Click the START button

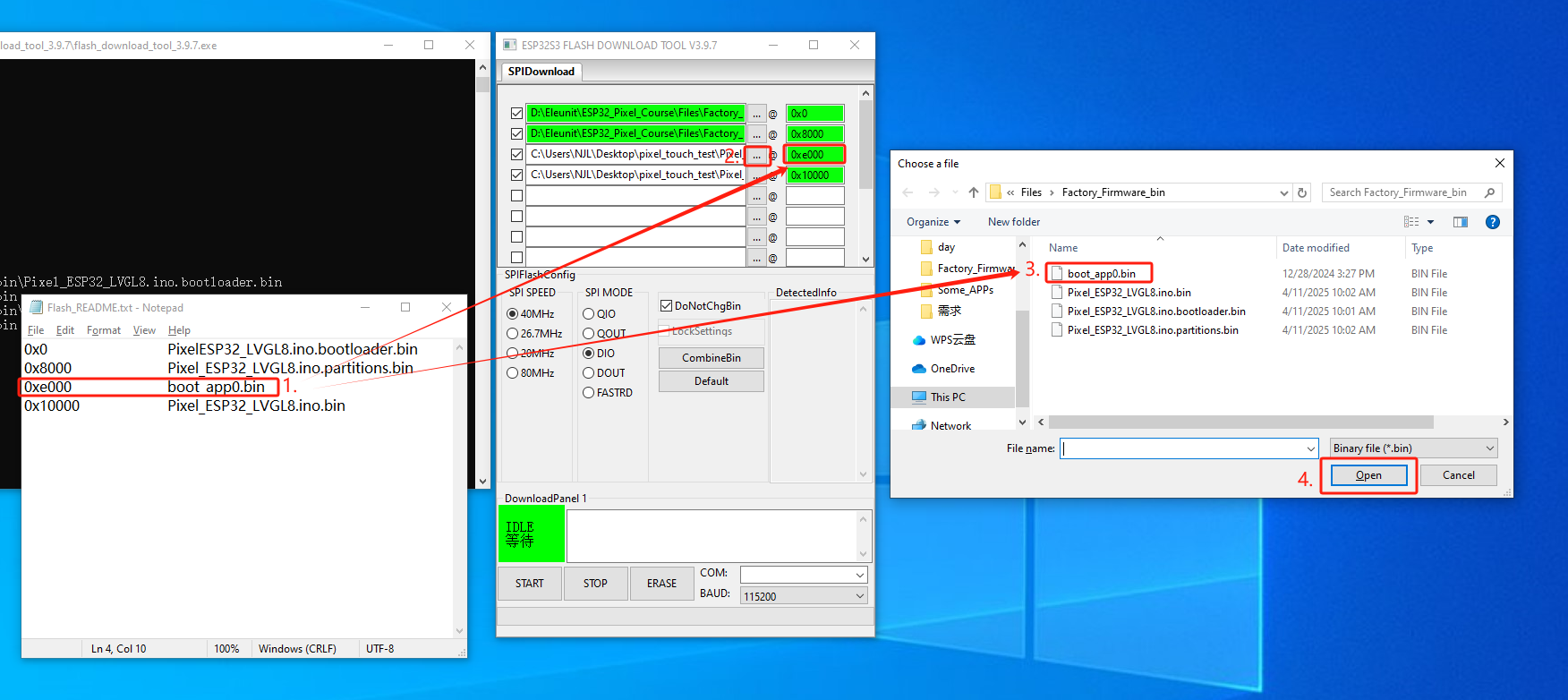tap(530, 584)
